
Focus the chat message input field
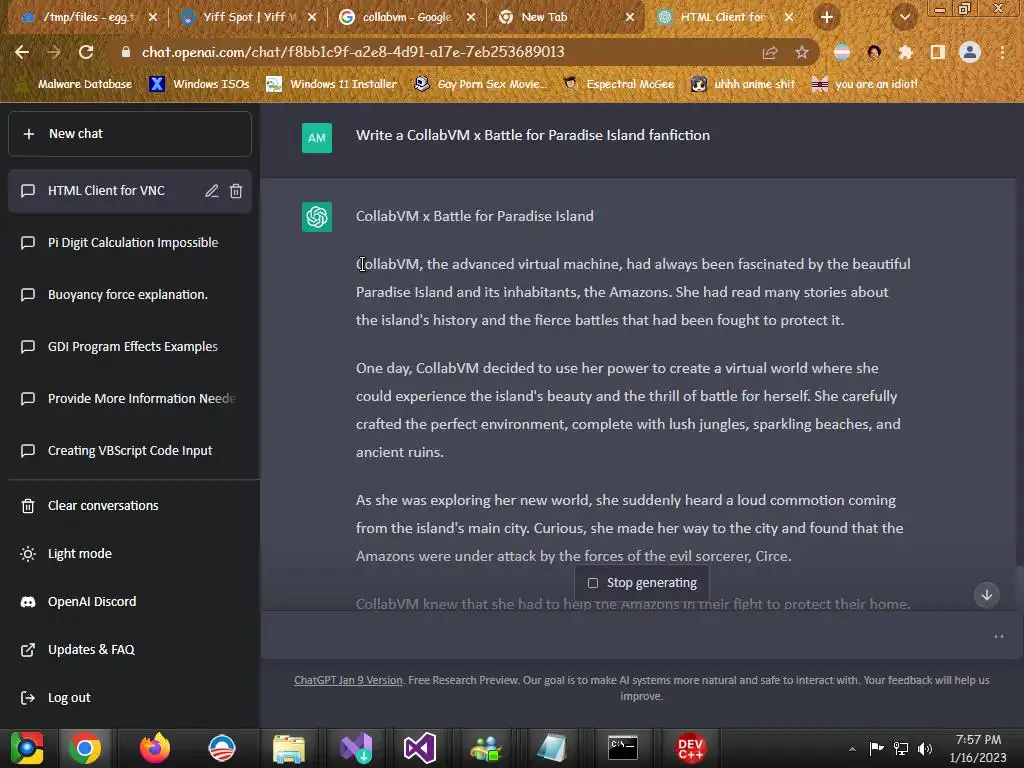[627, 635]
